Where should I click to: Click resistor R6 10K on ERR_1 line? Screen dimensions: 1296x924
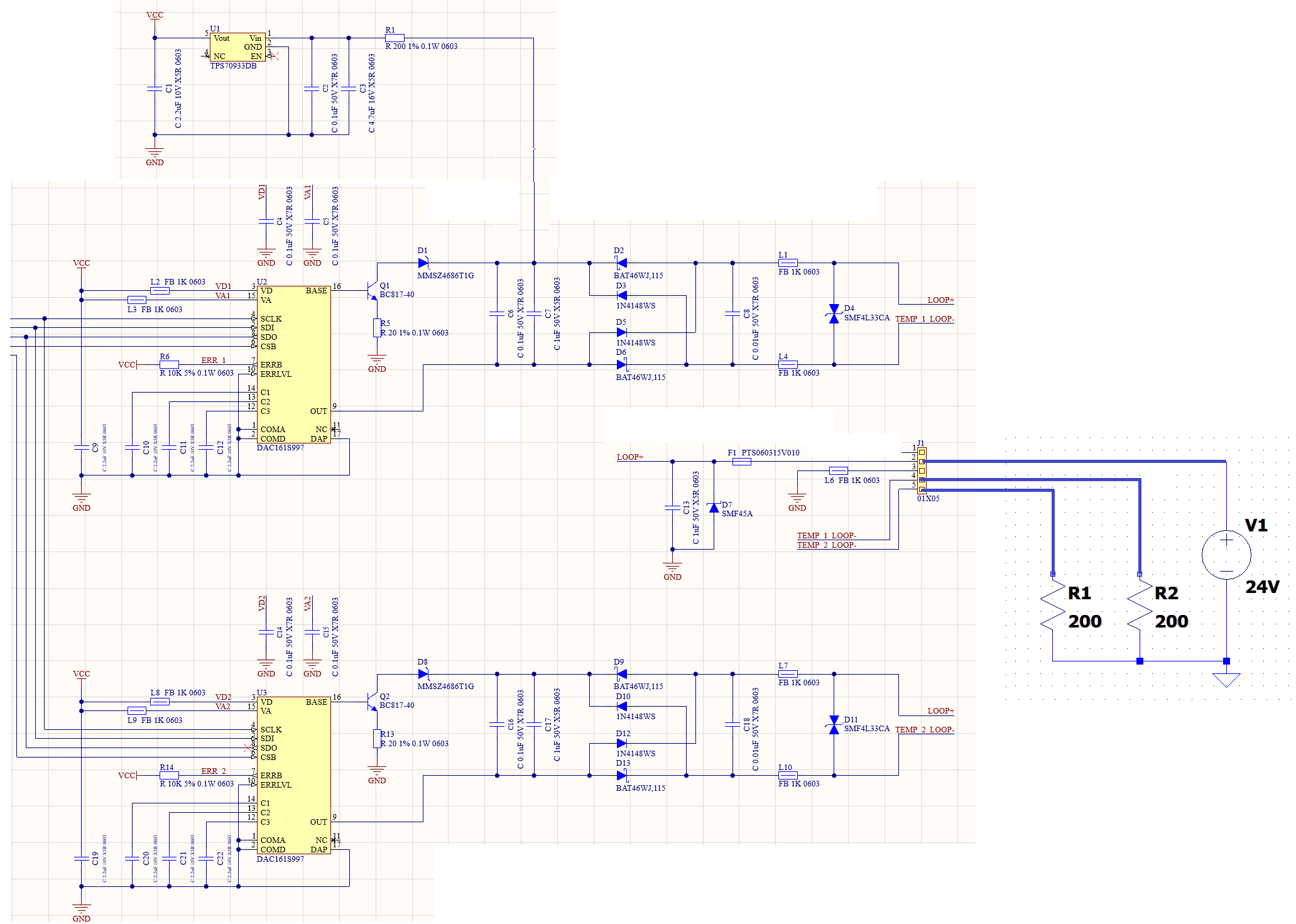pyautogui.click(x=169, y=364)
